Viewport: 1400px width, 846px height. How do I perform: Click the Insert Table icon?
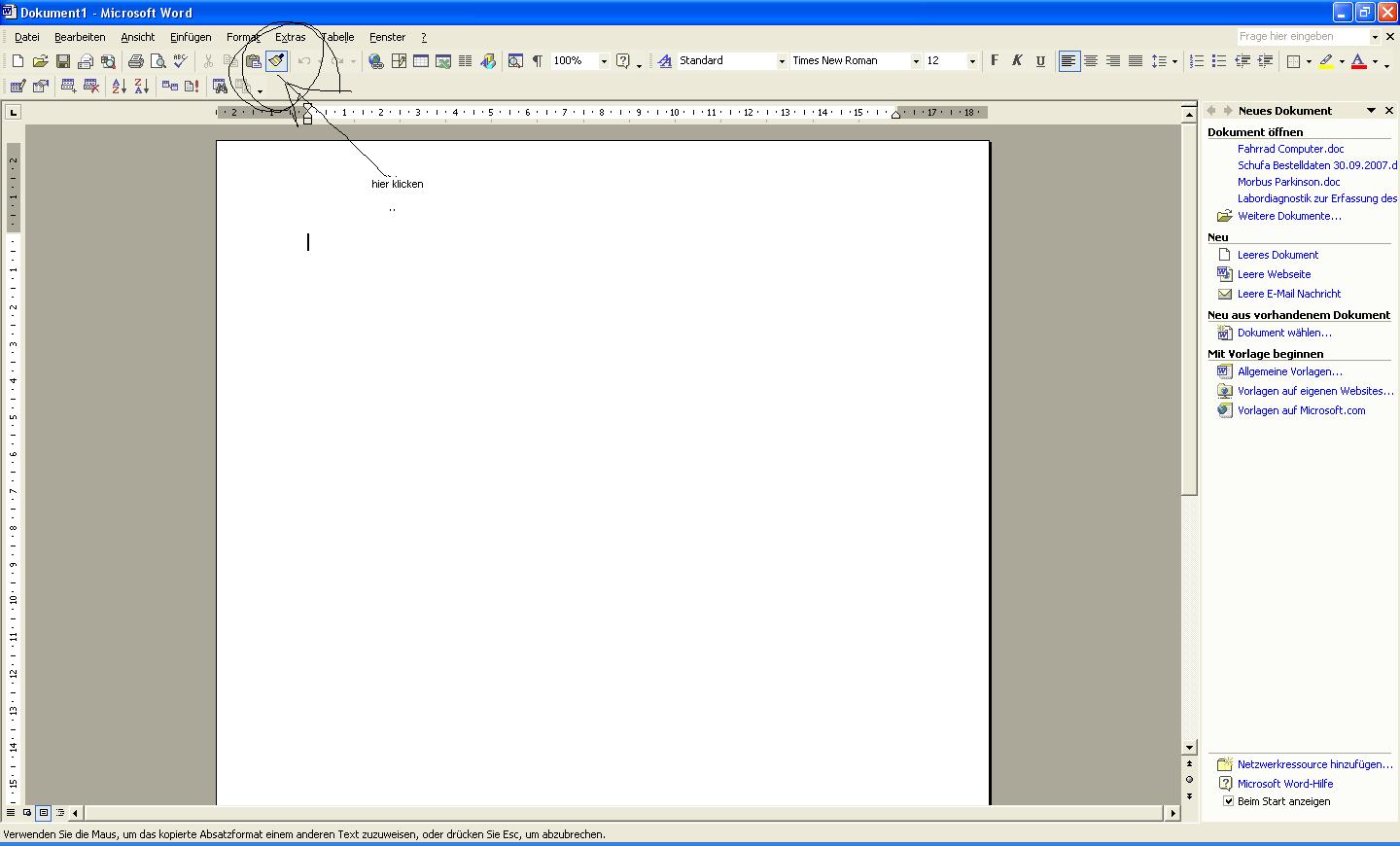(421, 61)
